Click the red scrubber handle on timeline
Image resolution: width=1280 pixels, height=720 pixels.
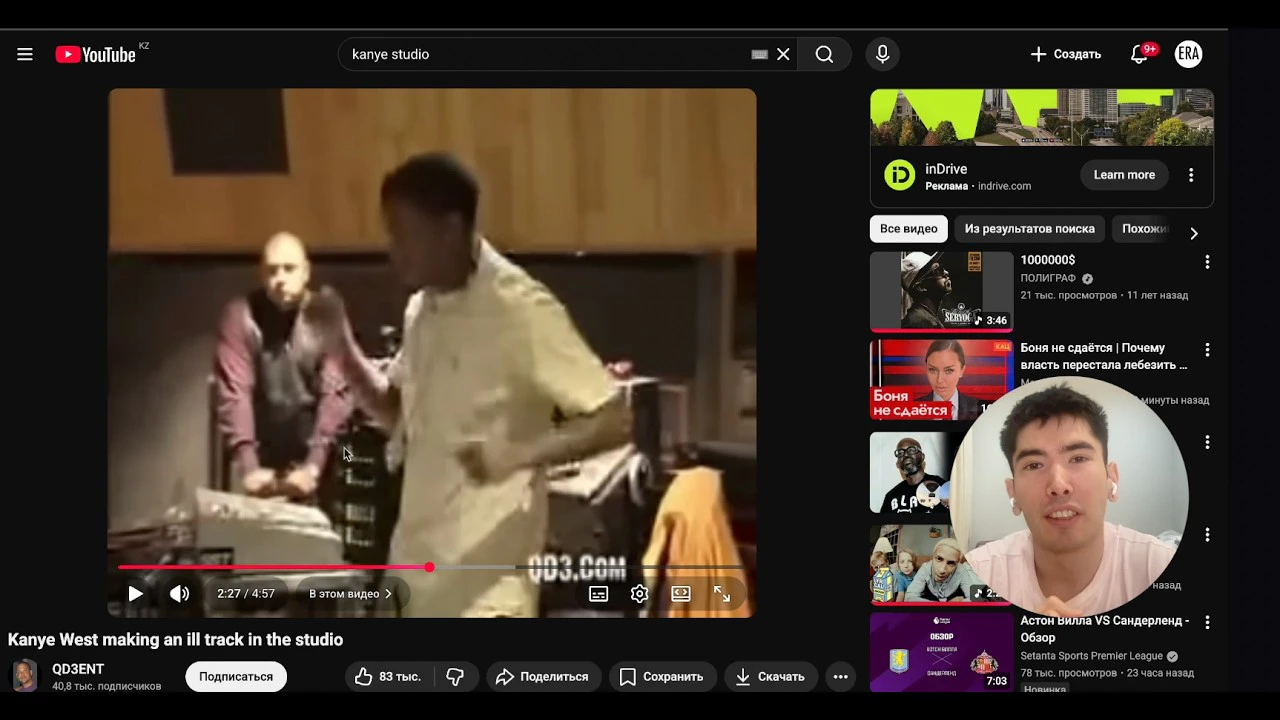[429, 567]
